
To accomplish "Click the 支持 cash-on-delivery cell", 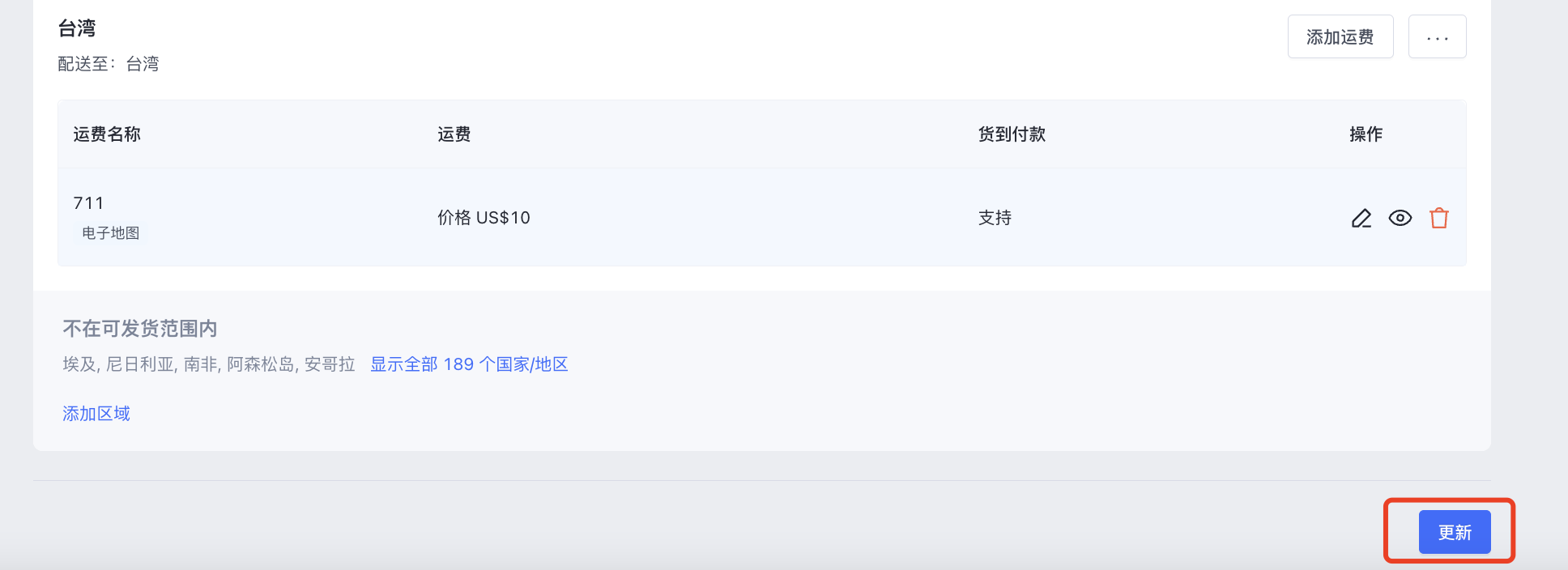I will (995, 218).
